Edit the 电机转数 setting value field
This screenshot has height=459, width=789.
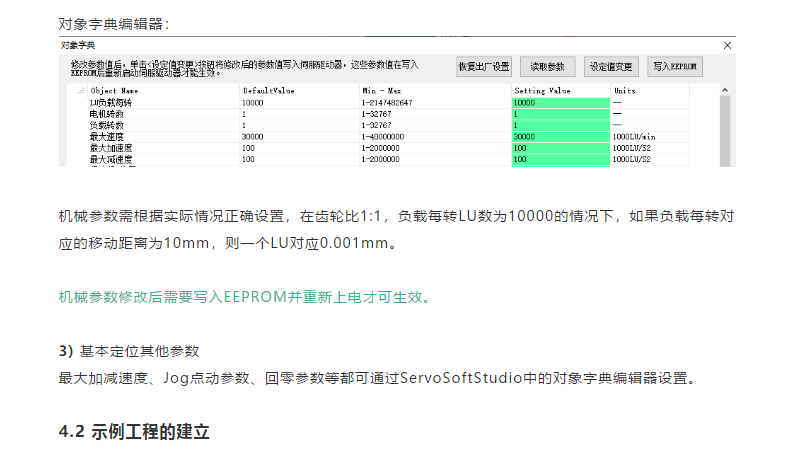click(559, 114)
